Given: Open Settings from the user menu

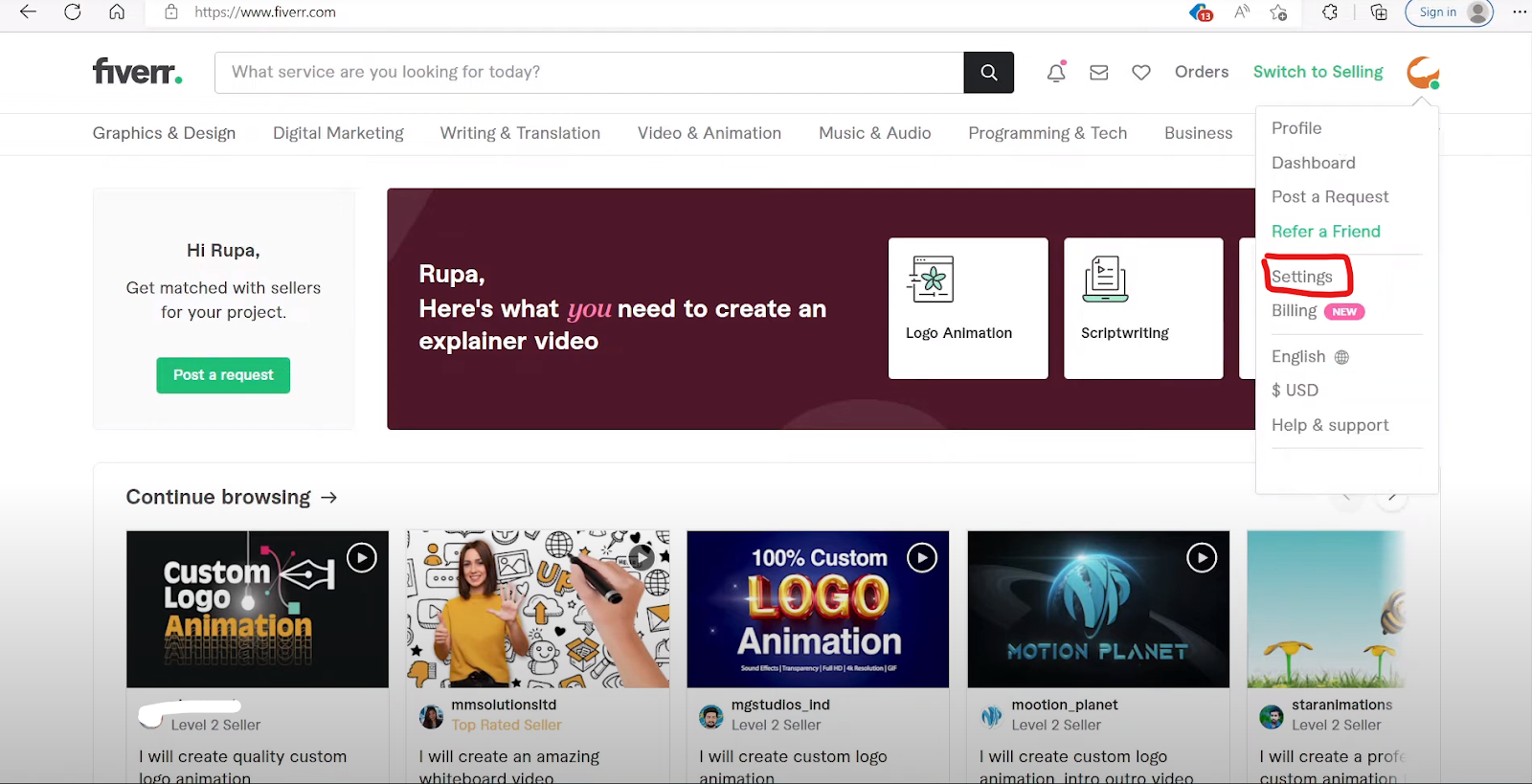Looking at the screenshot, I should (1302, 277).
